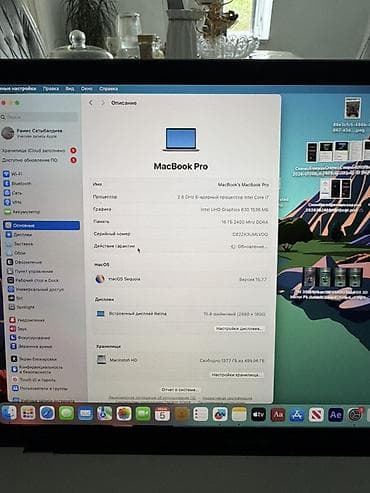Launch Safari from the Dock
Viewport: 370px width, 493px height.
(47, 413)
